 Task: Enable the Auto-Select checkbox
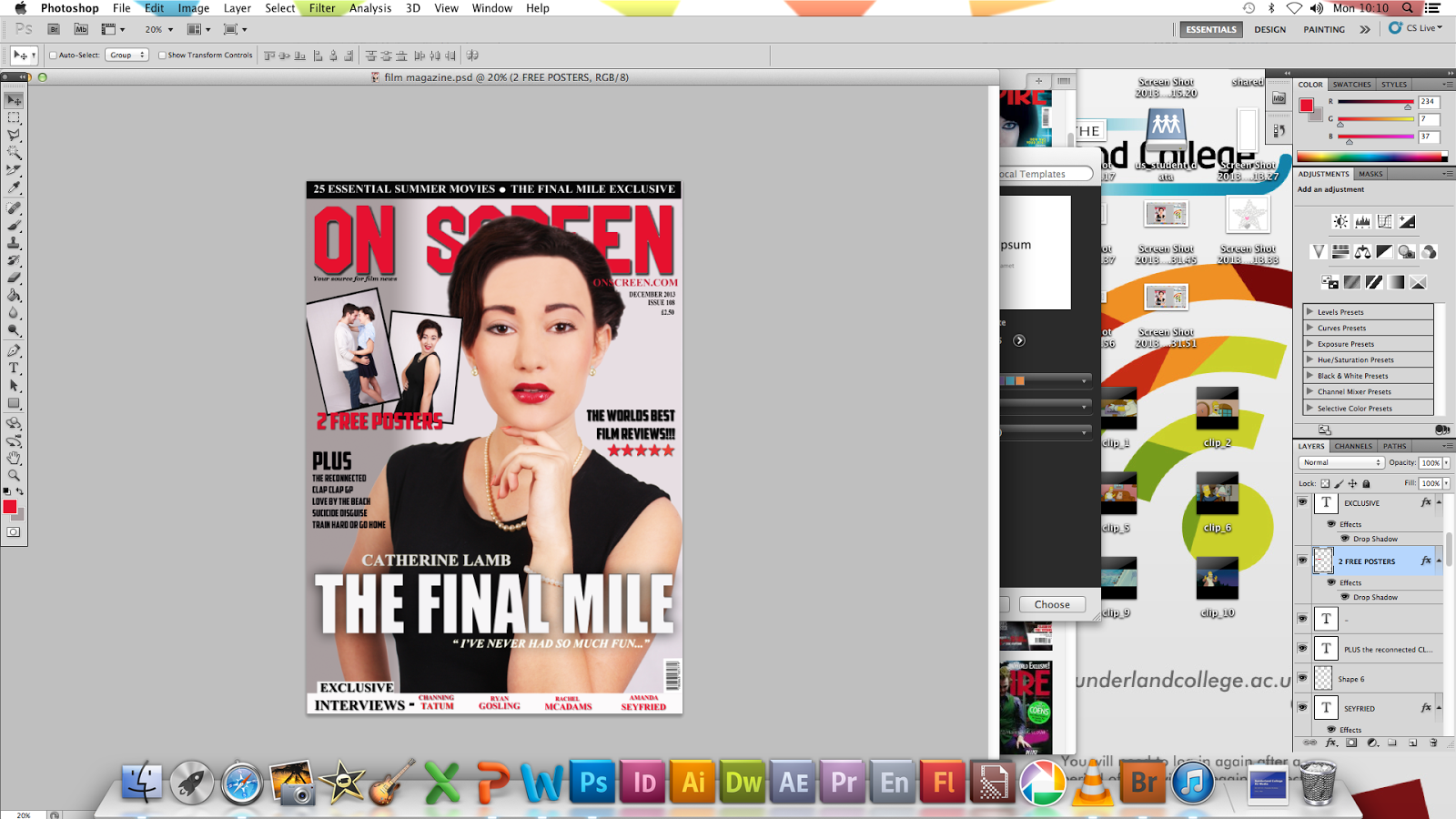[53, 55]
